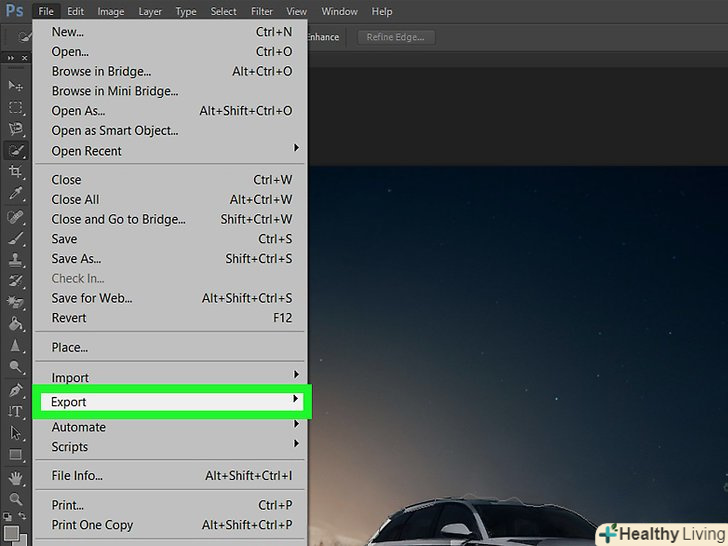Expand the Export submenu

172,402
